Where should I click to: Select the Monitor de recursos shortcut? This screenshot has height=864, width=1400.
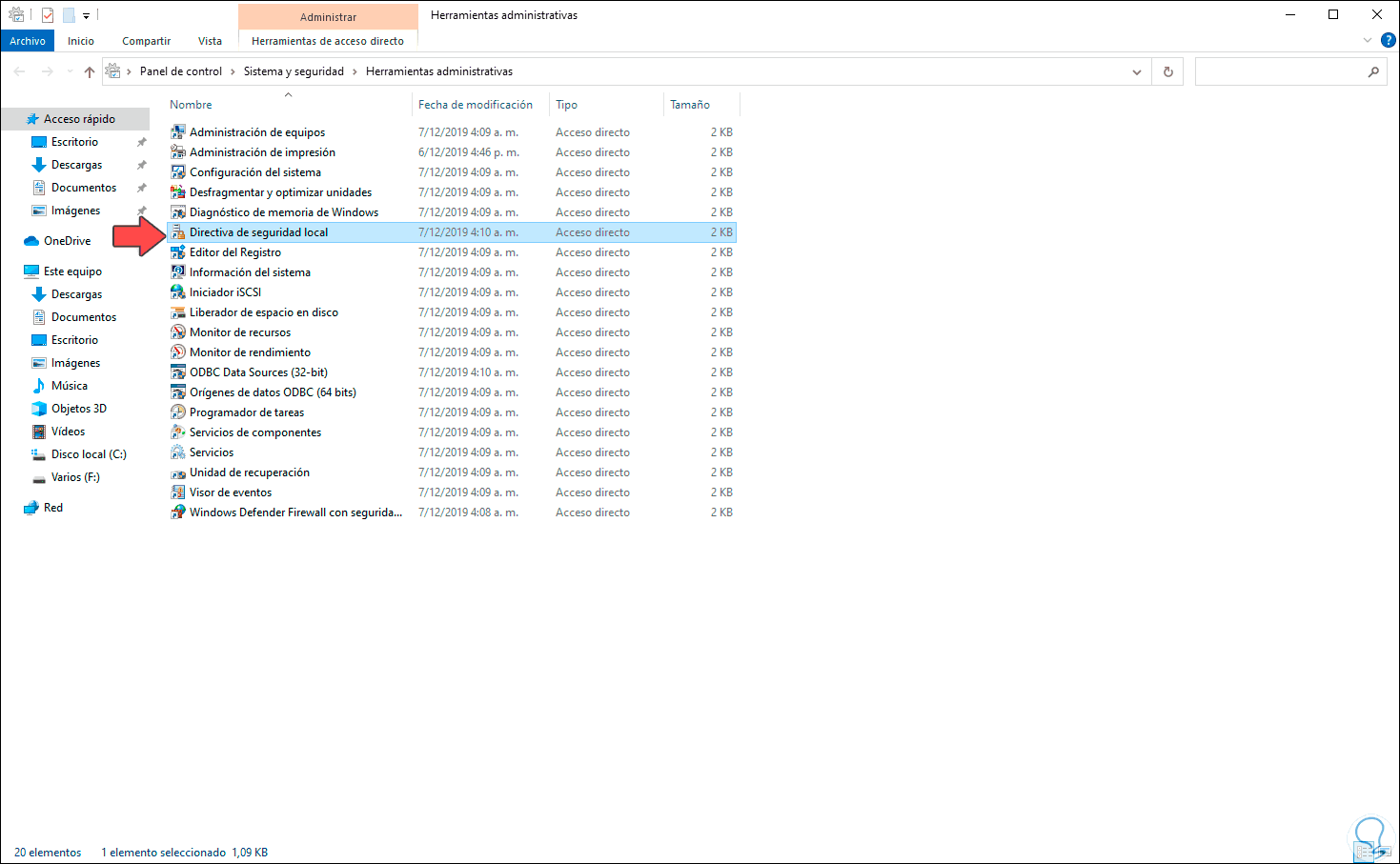tap(242, 332)
